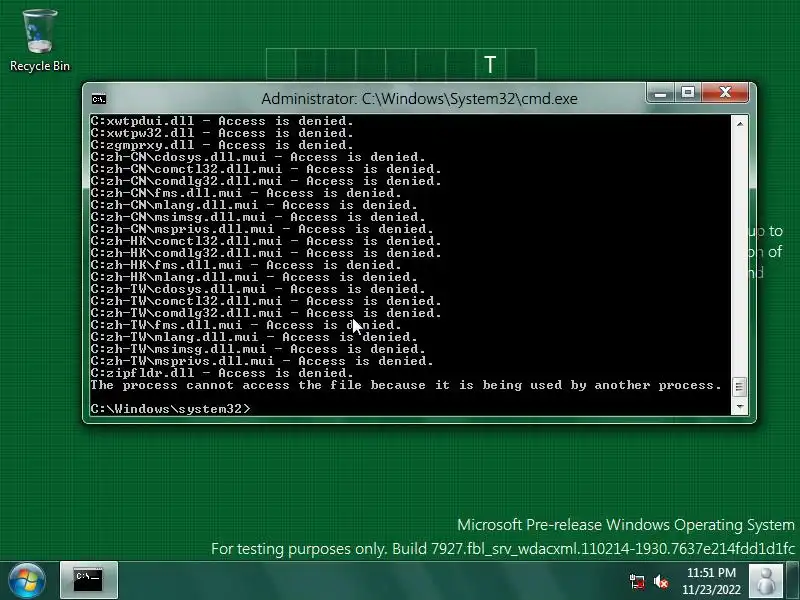Select the cmd.exe taskbar button
This screenshot has width=800, height=600.
pyautogui.click(x=89, y=580)
